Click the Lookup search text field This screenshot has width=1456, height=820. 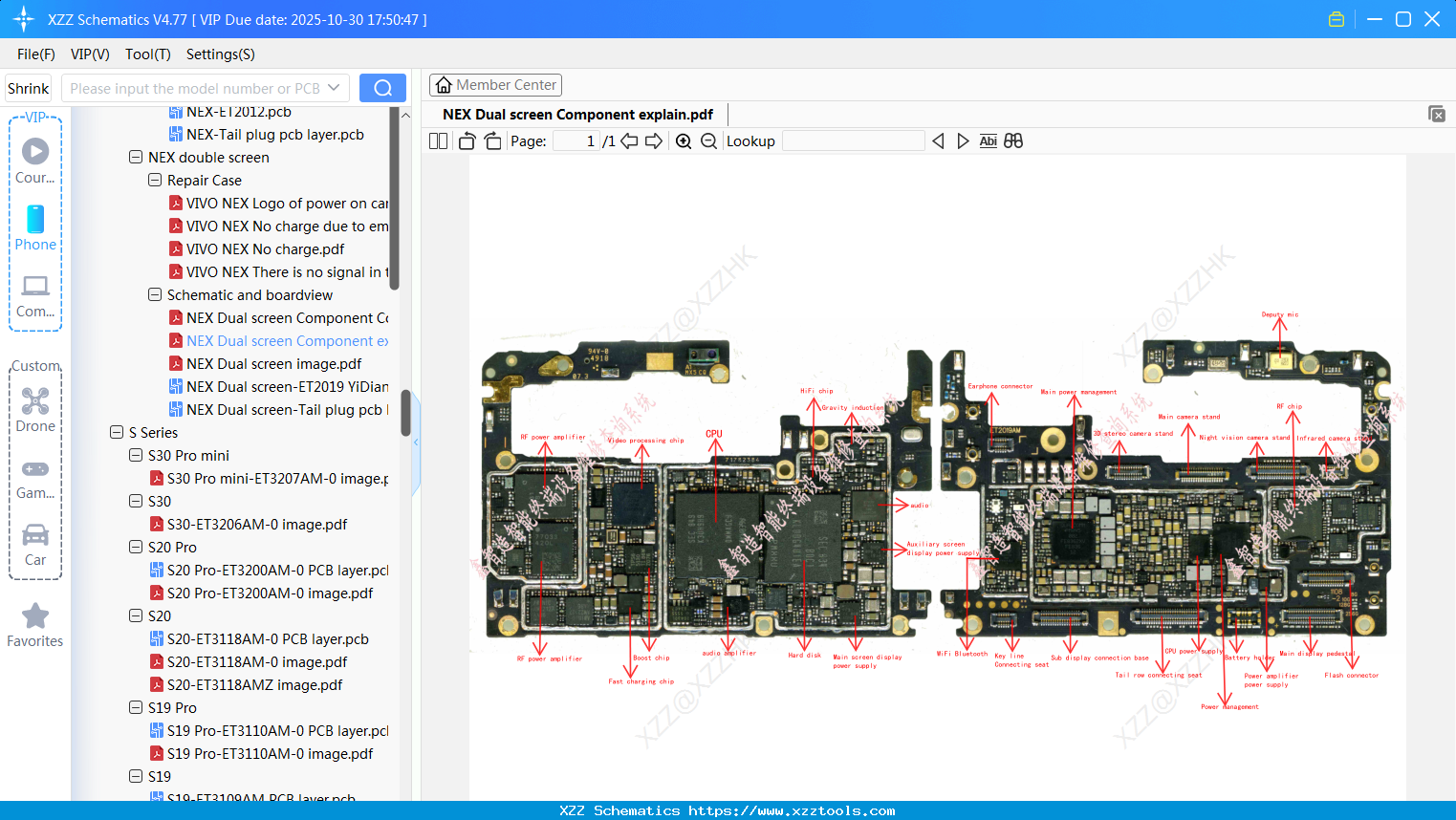point(853,141)
